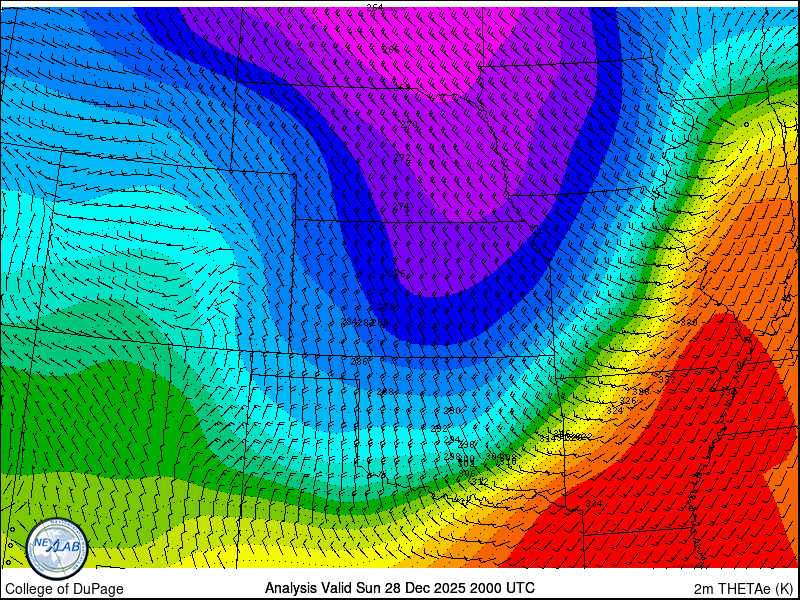This screenshot has width=800, height=600.
Task: Click the 286 contour label
Action: click(359, 362)
